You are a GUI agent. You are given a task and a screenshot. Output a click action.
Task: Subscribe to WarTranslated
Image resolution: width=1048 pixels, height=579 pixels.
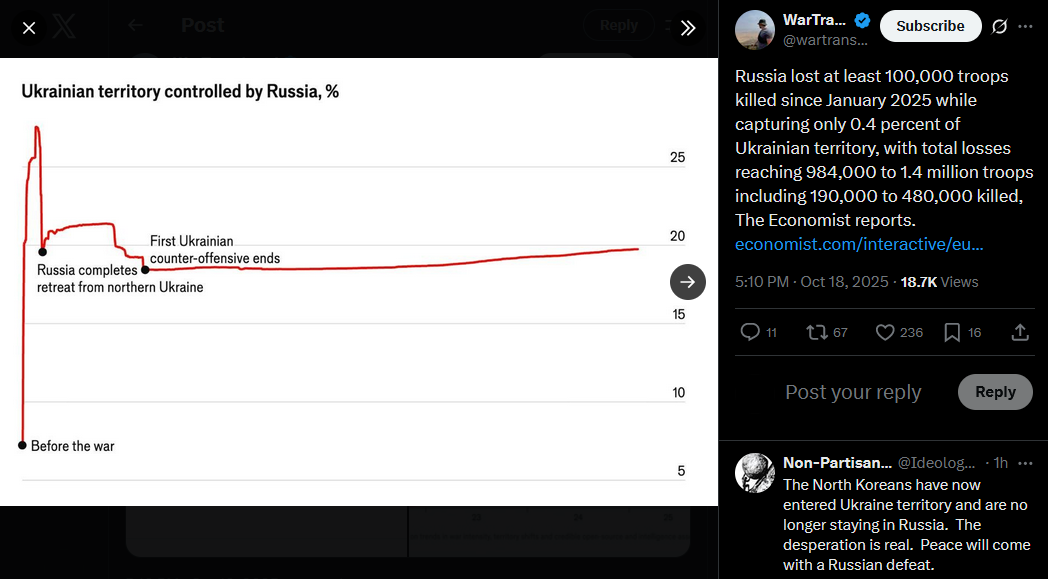(930, 26)
